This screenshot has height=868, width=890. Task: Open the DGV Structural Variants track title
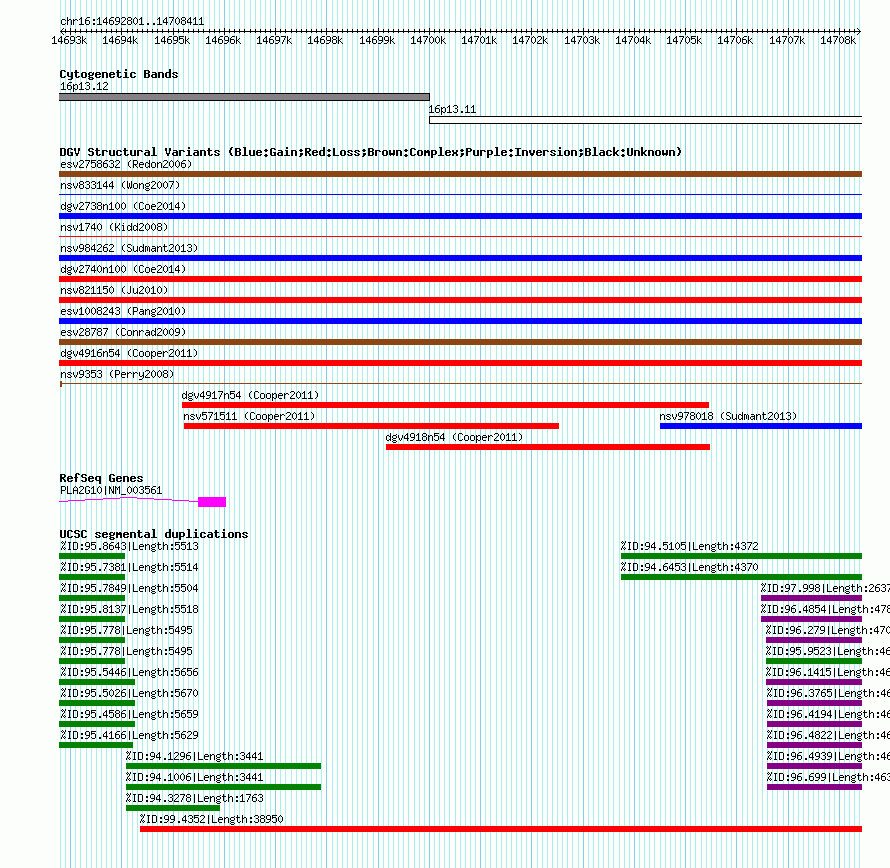coord(370,152)
